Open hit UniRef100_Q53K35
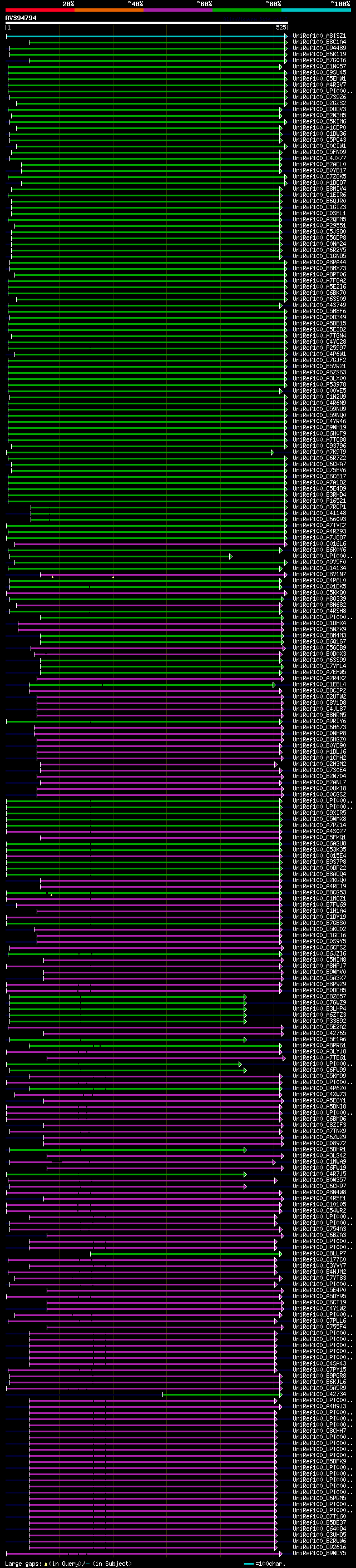 (x=319, y=850)
